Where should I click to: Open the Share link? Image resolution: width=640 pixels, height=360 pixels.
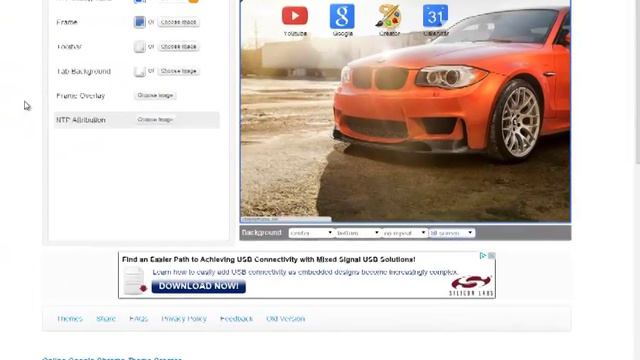coord(106,318)
